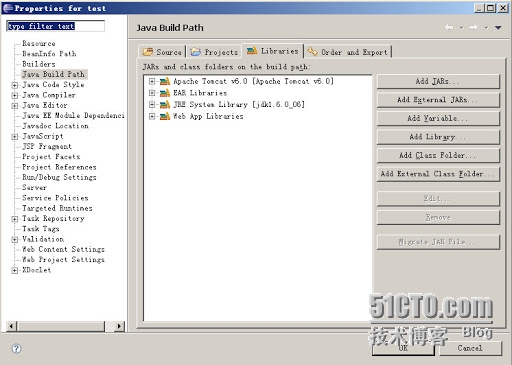Switch to the Projects tab
Viewport: 512px width, 365px height.
[x=214, y=52]
